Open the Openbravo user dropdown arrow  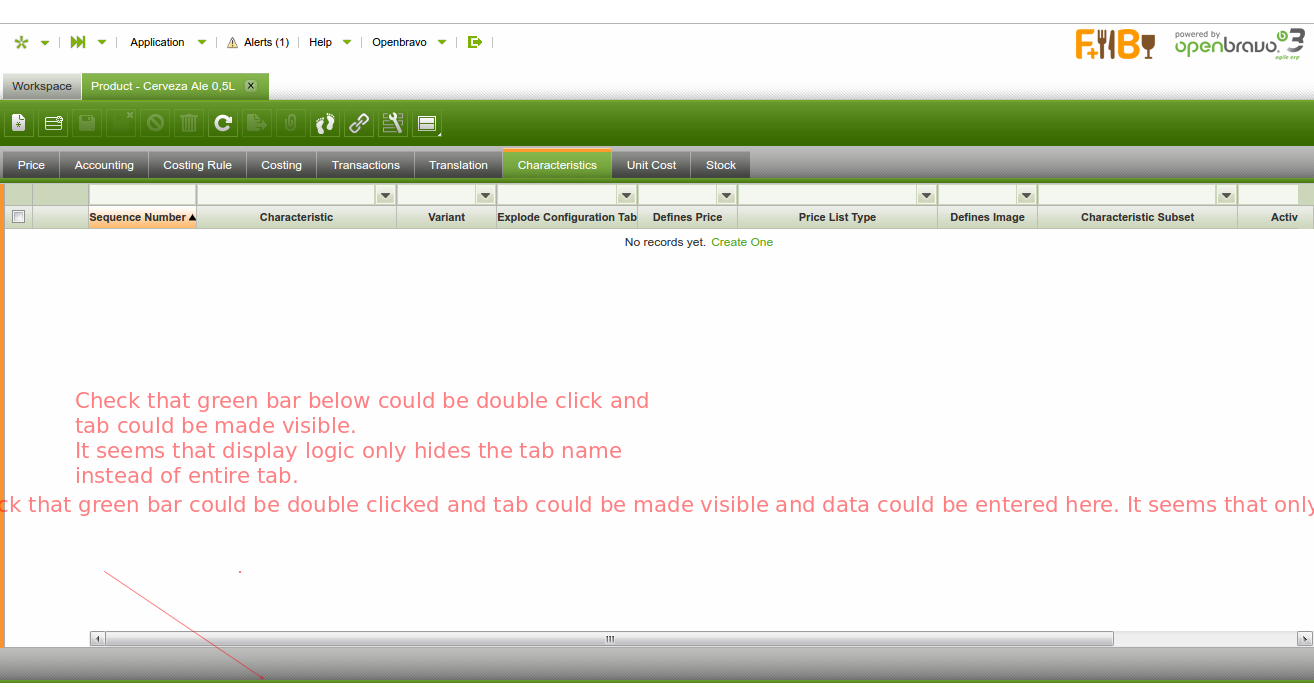442,42
